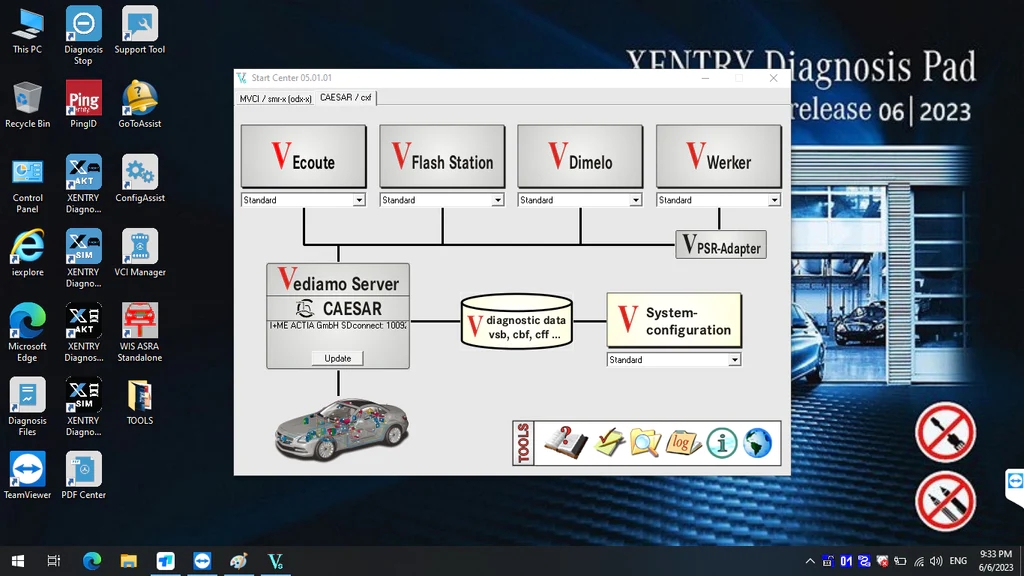Launch Vediamo Werker
This screenshot has width=1024, height=576.
point(718,157)
